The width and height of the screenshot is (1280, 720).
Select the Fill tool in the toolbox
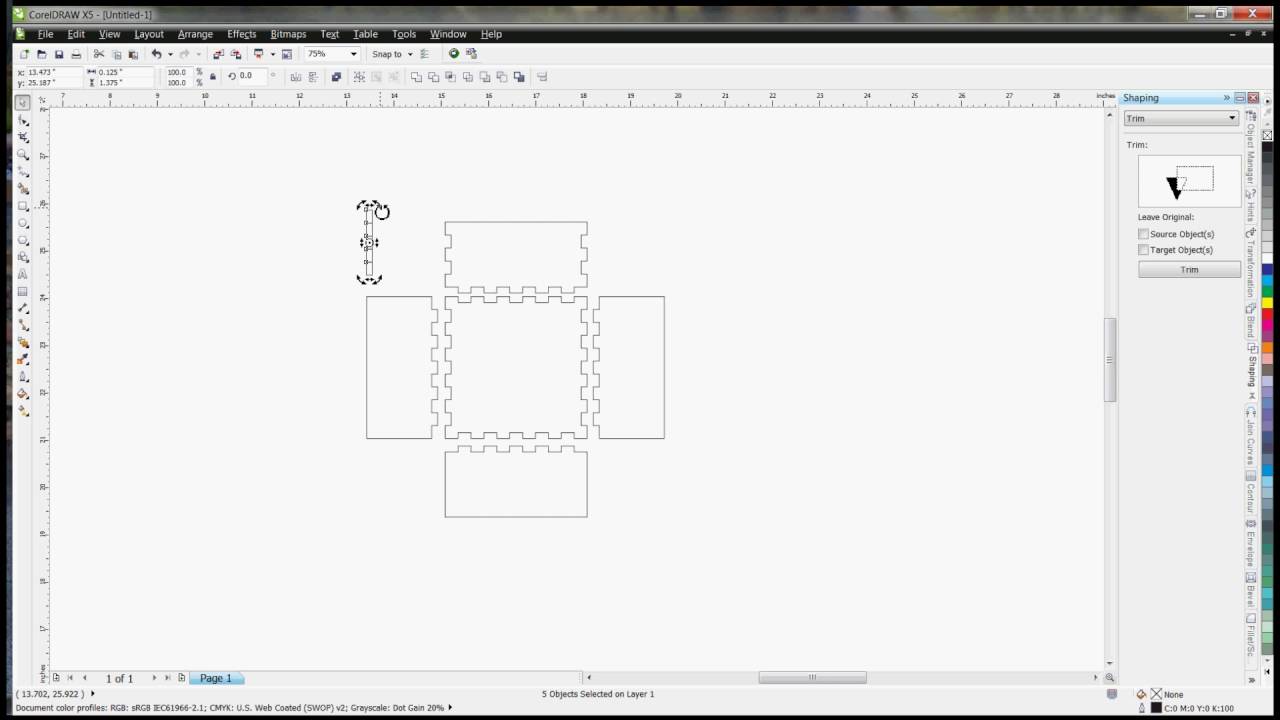click(23, 394)
